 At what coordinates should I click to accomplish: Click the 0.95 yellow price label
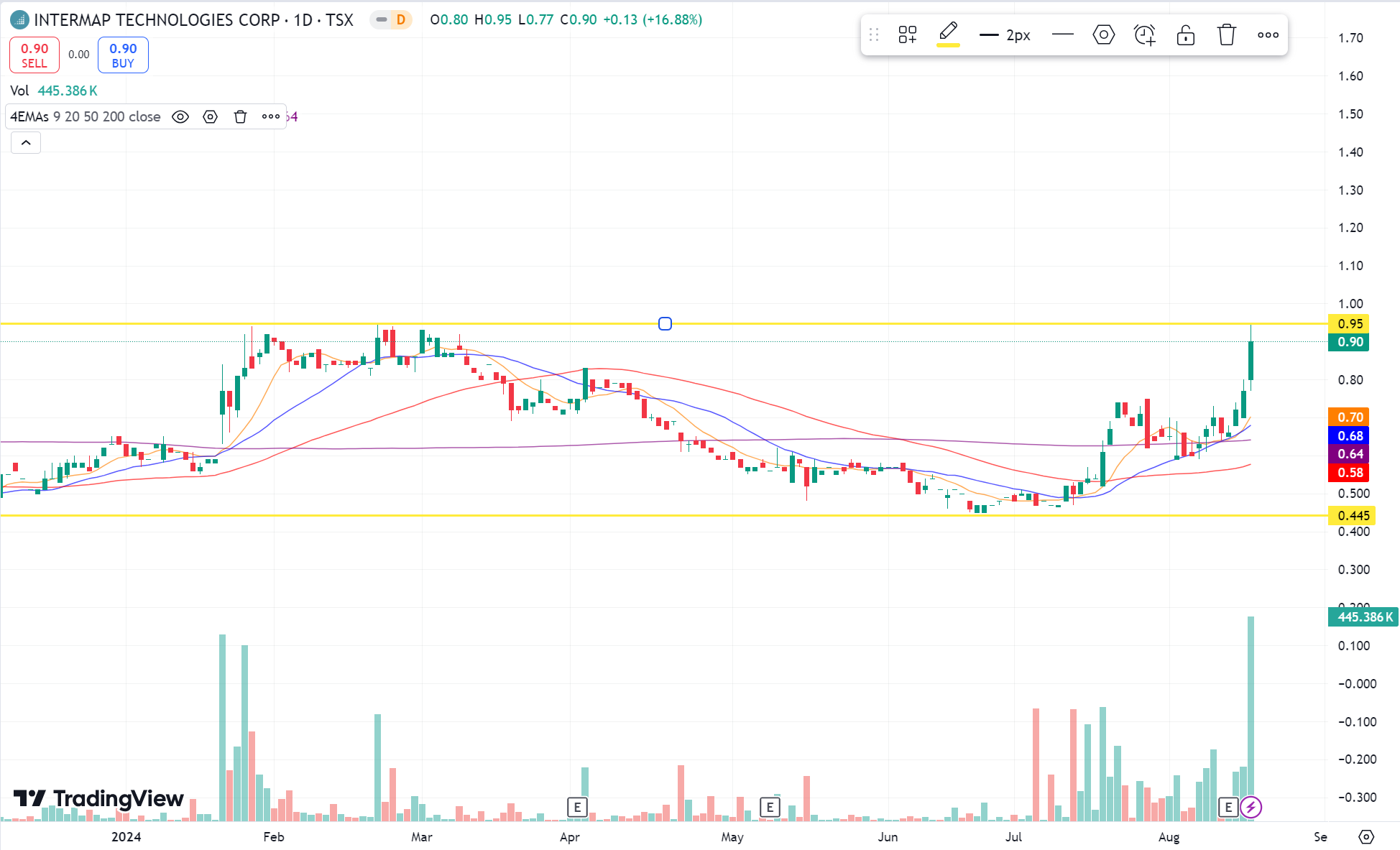(x=1349, y=324)
